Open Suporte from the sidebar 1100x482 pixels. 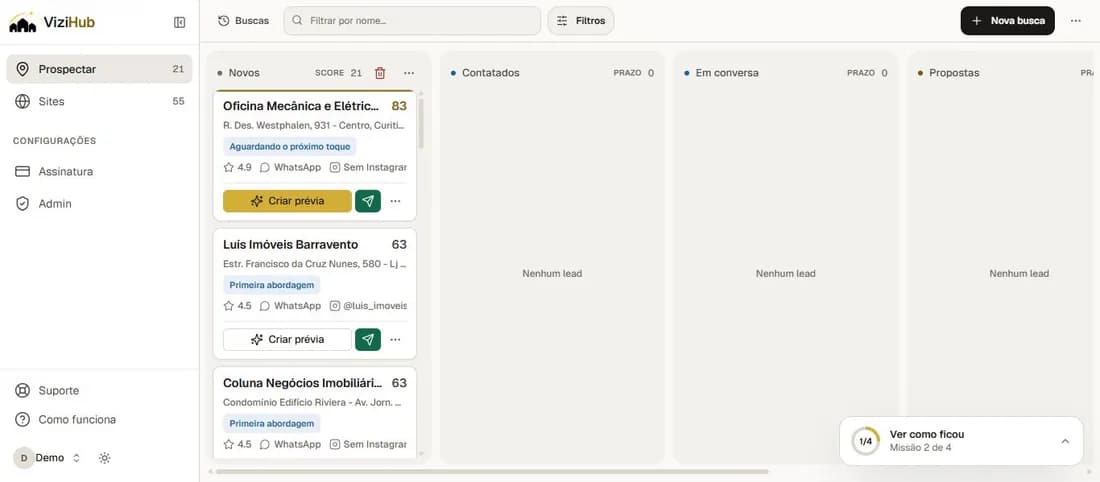pyautogui.click(x=99, y=390)
